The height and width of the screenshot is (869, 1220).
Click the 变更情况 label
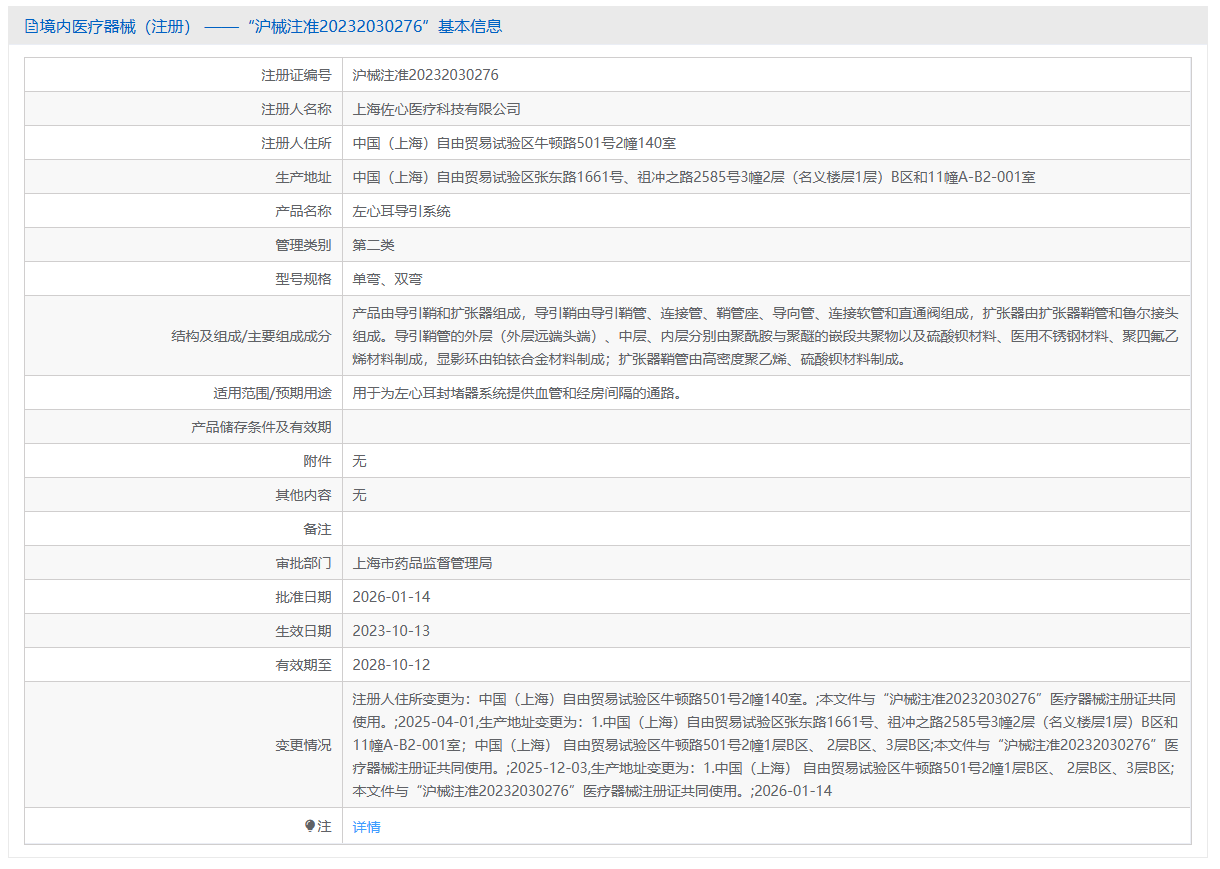303,745
